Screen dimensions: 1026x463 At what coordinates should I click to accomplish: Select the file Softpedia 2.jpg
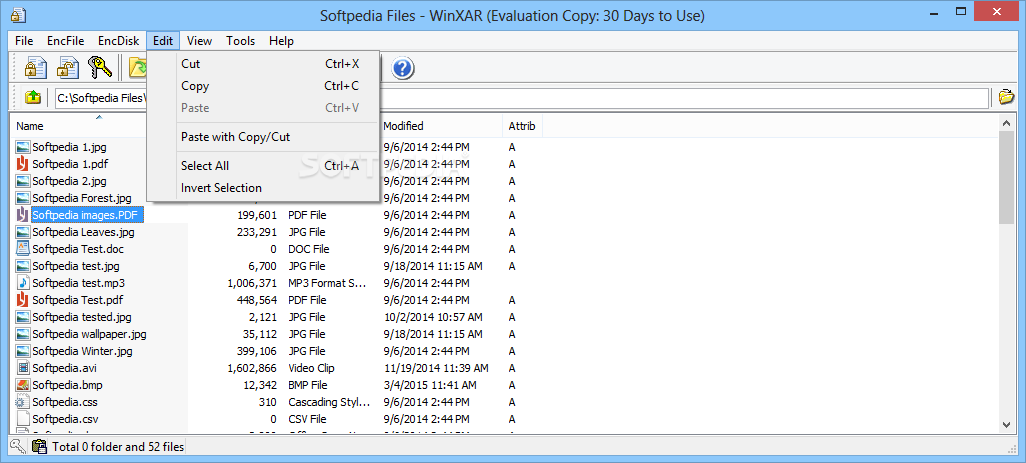69,181
